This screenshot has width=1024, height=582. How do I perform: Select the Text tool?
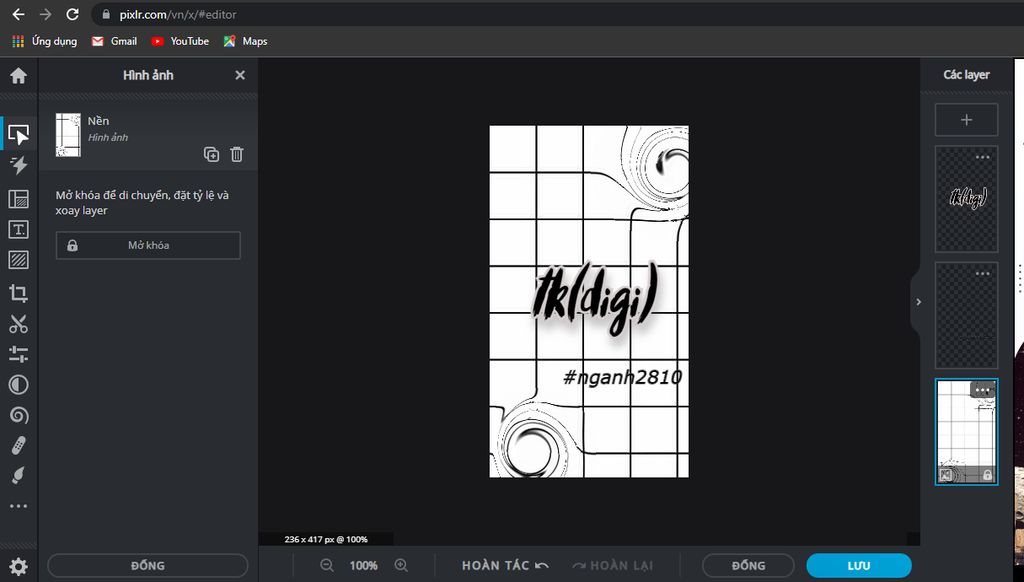tap(18, 229)
